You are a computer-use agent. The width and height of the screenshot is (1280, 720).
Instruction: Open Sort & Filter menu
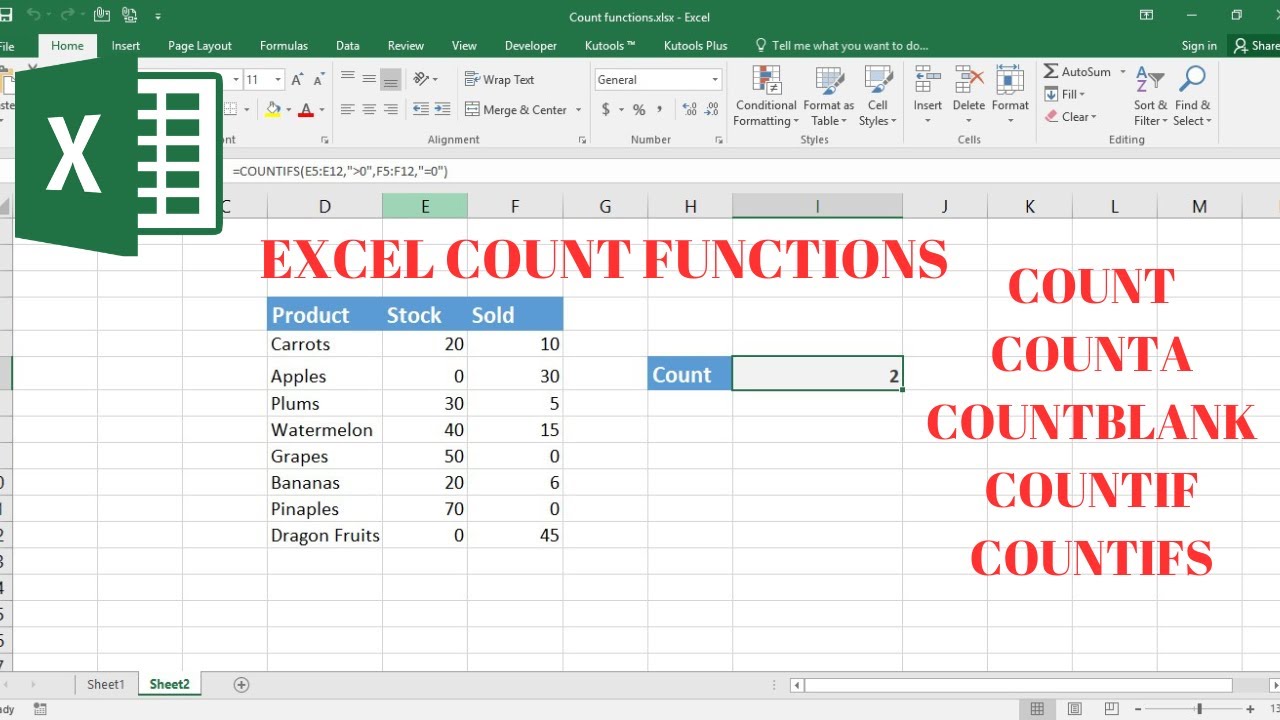pyautogui.click(x=1150, y=96)
